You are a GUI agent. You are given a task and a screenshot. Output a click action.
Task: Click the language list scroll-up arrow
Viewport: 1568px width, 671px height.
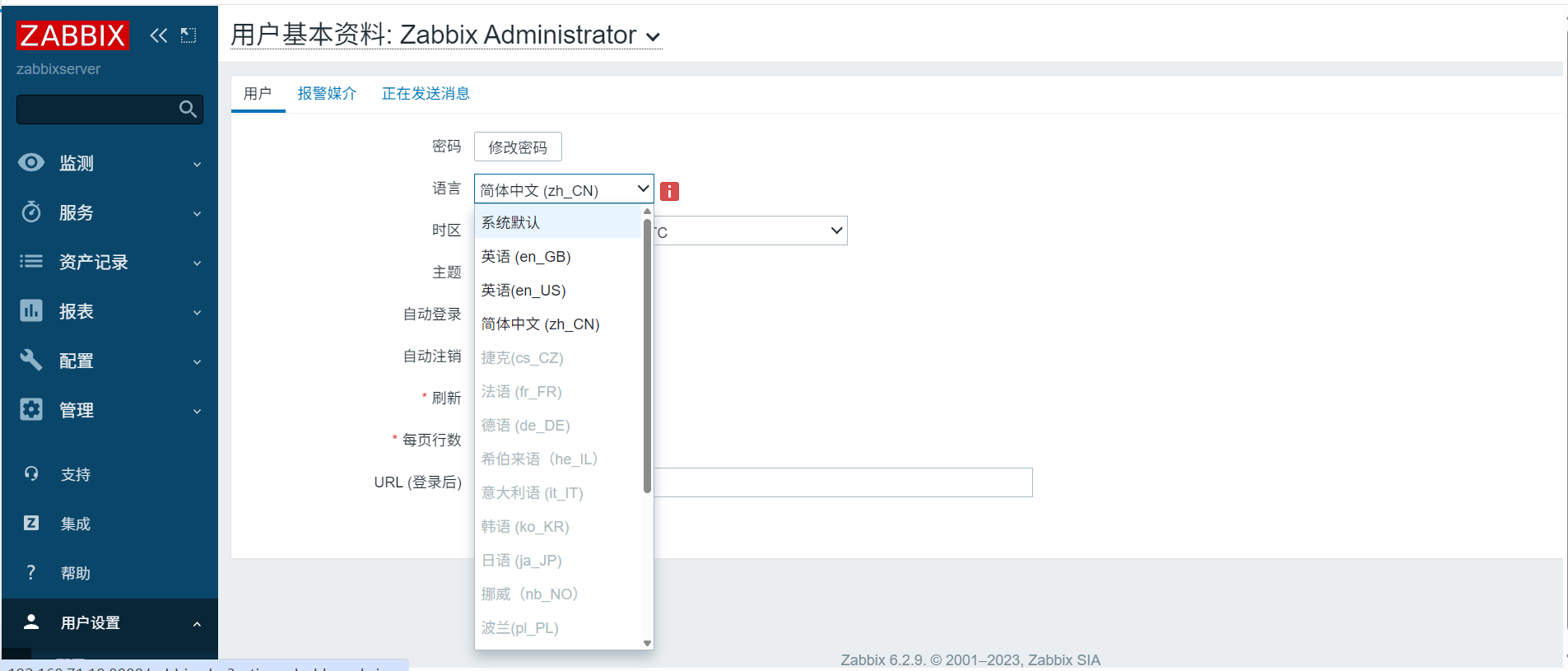647,212
